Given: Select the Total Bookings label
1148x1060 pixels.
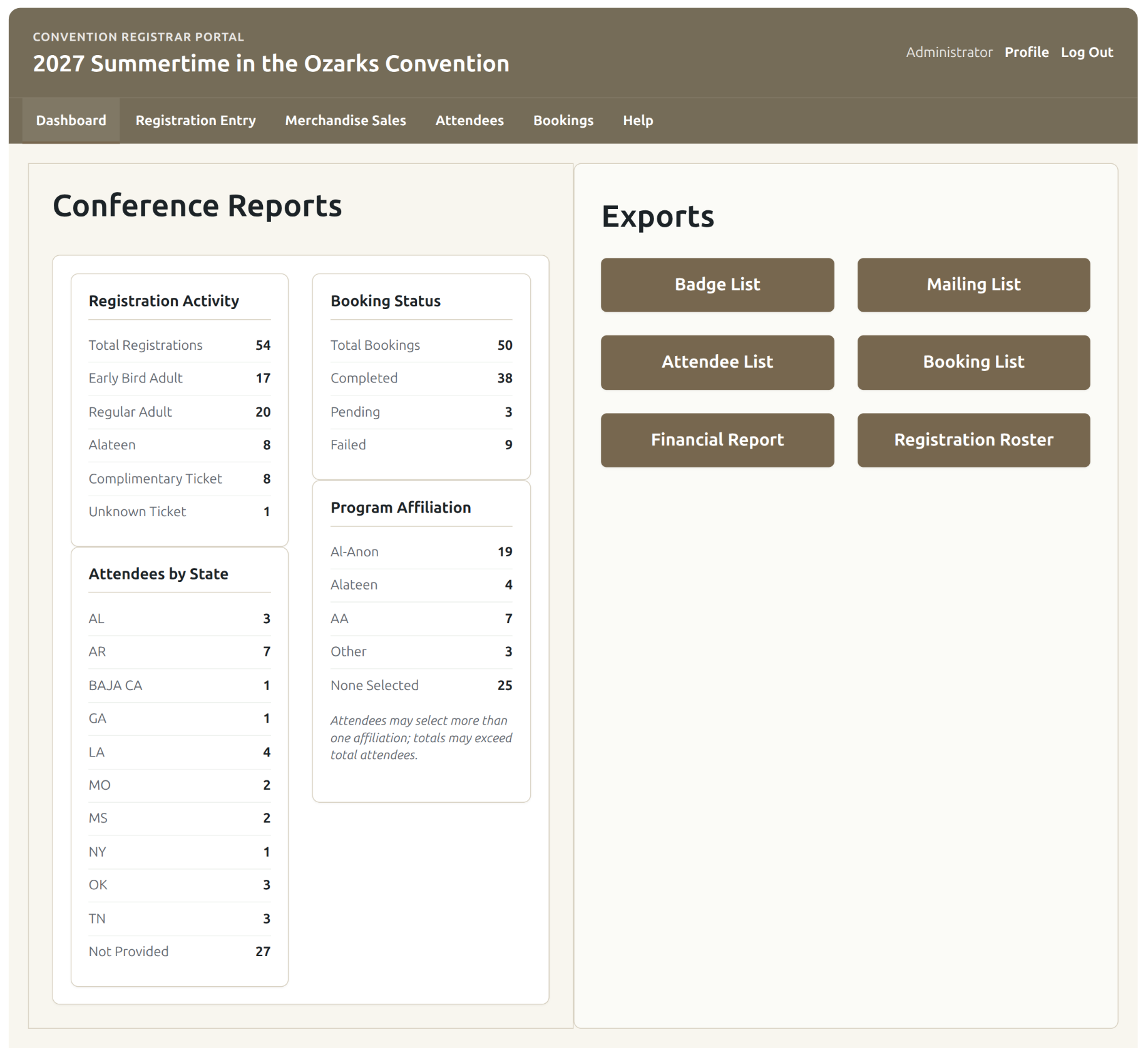Looking at the screenshot, I should tap(375, 345).
